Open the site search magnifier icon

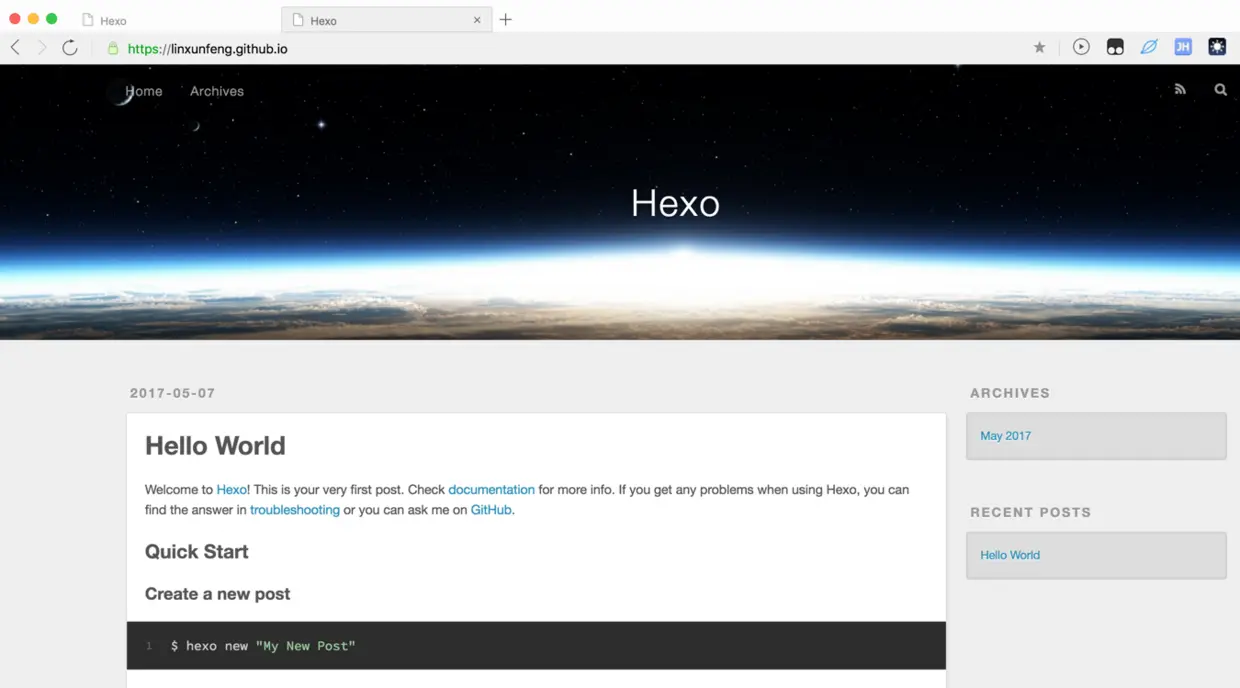[1221, 90]
